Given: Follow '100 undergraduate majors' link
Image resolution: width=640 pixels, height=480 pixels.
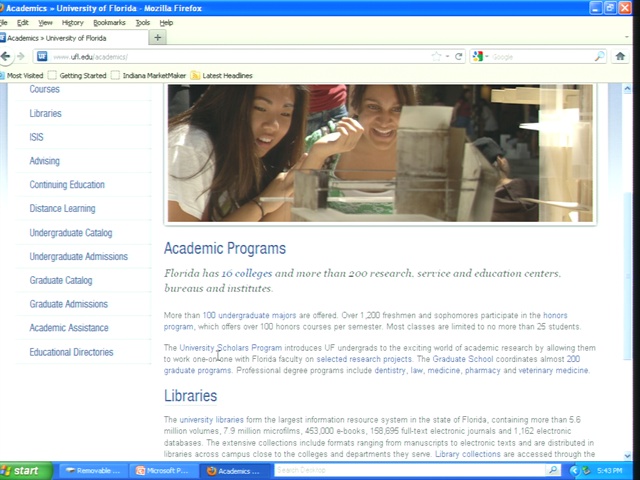Looking at the screenshot, I should 249,315.
